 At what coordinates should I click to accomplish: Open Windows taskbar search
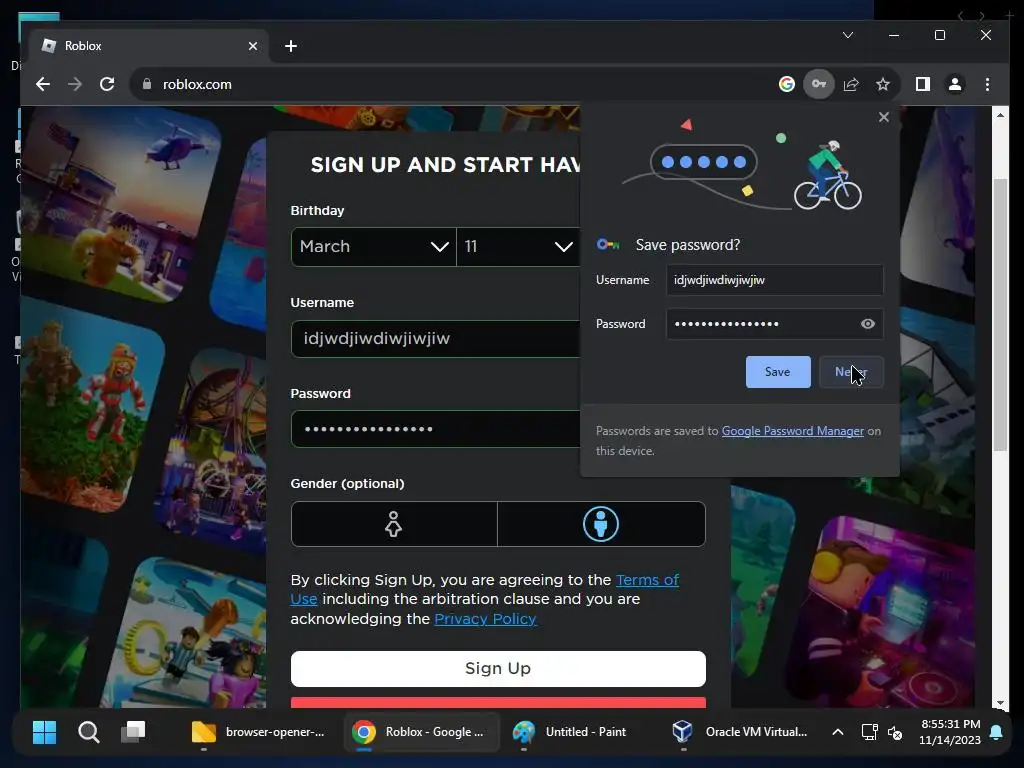point(89,732)
